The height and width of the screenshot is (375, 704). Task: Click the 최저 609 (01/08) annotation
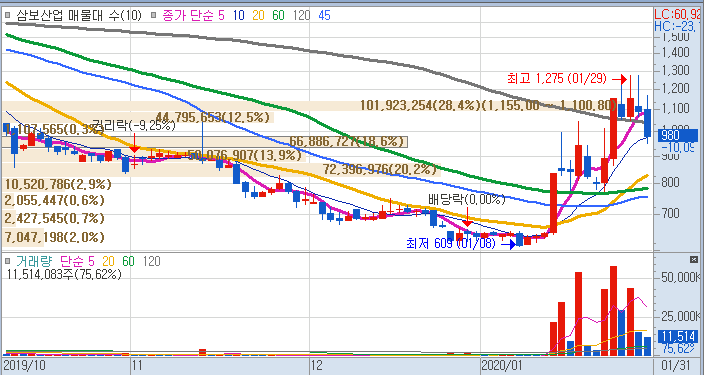click(x=451, y=244)
